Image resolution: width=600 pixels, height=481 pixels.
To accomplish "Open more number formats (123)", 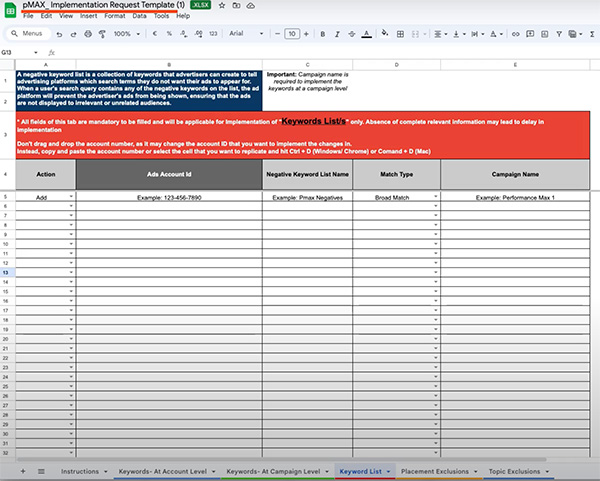I will tap(213, 34).
